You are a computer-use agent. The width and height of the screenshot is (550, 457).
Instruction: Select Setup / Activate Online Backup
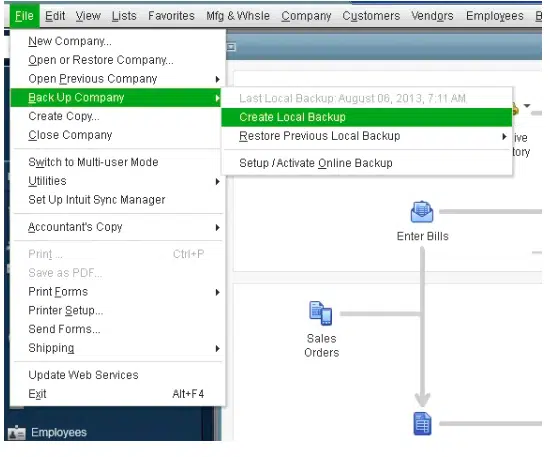pos(367,163)
